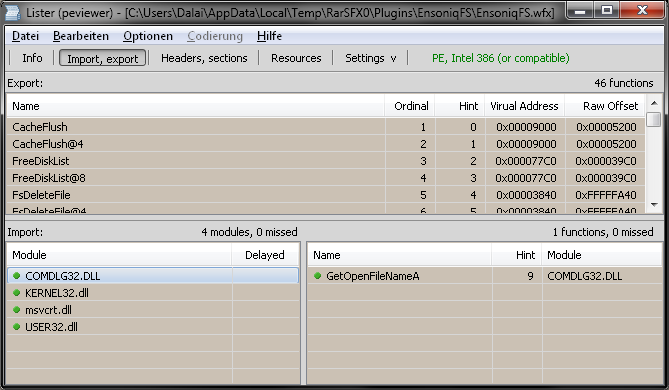
Task: Open the Resources tab
Action: pos(296,58)
